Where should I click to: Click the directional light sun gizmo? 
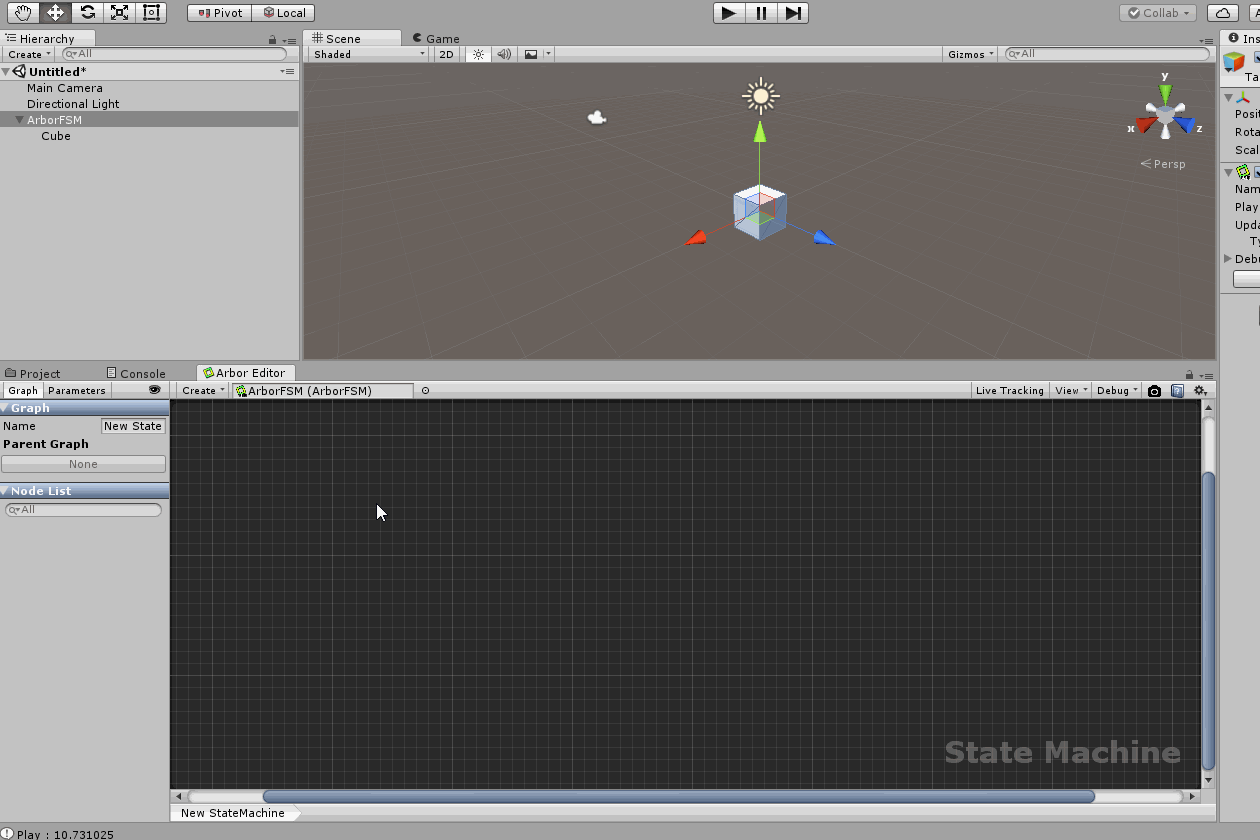coord(761,96)
